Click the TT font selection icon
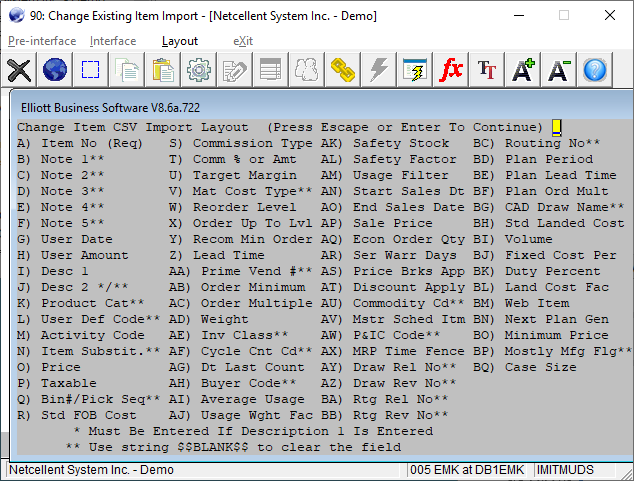 pos(486,70)
